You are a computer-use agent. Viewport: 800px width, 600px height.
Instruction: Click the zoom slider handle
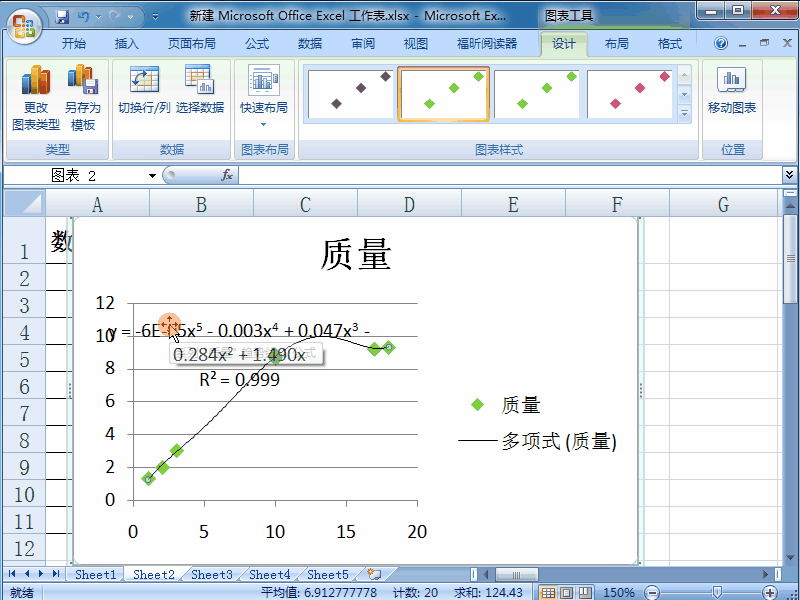click(x=716, y=592)
